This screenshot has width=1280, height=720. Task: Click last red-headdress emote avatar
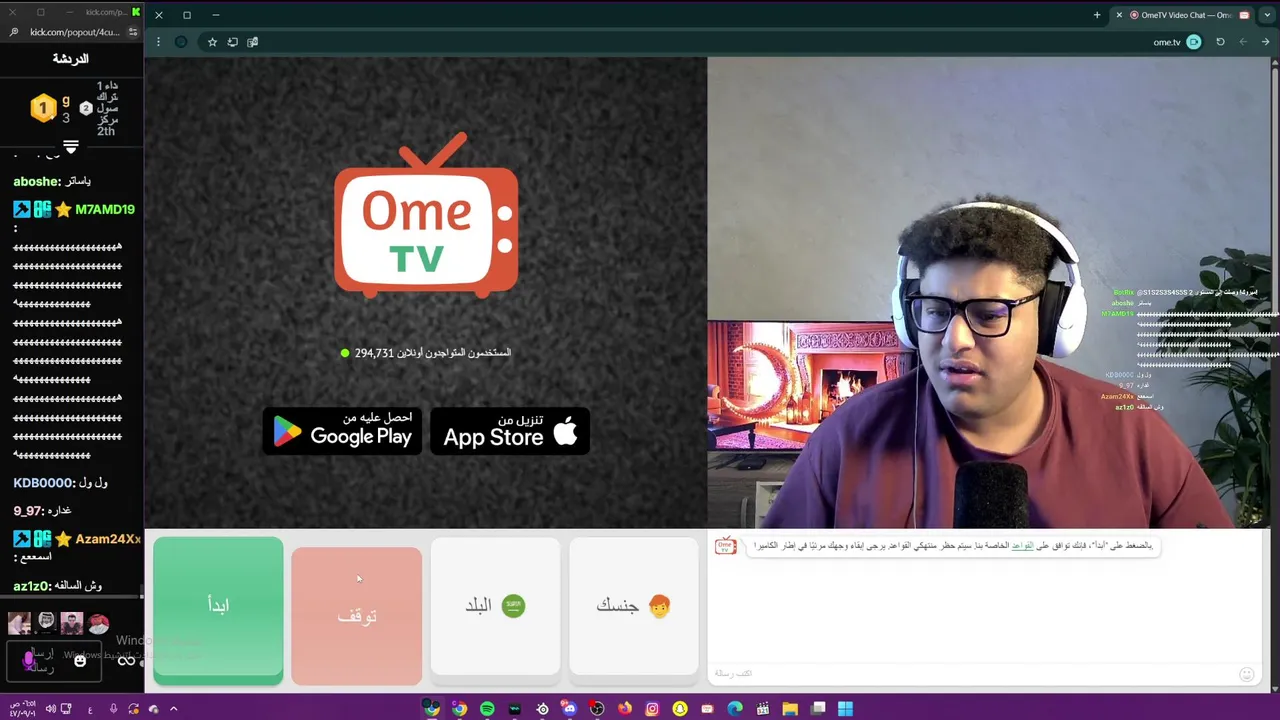pos(97,623)
